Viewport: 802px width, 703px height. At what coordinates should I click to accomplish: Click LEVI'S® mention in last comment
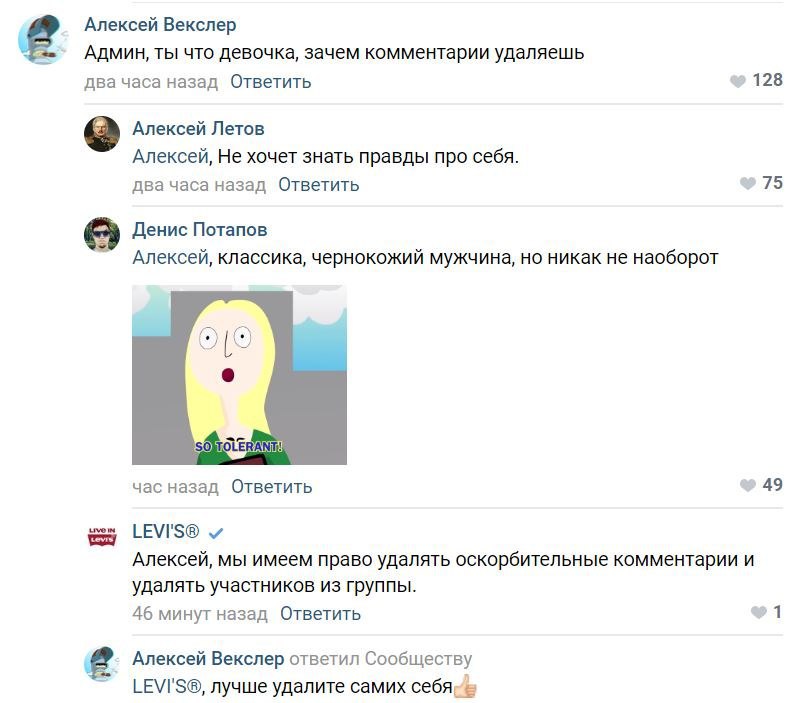click(x=167, y=686)
